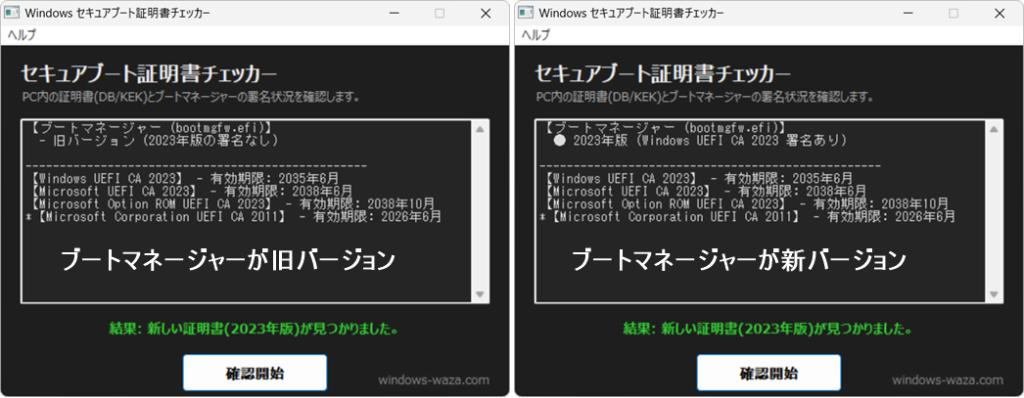Image resolution: width=1024 pixels, height=398 pixels.
Task: Click scroll down arrow in left results box
Action: [480, 295]
